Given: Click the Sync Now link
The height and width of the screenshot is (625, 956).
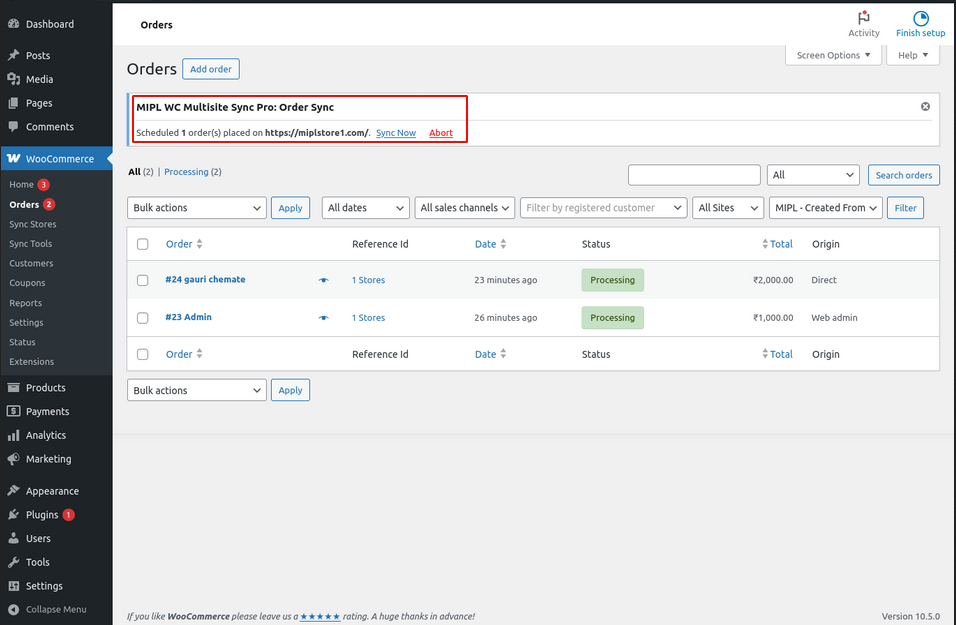Looking at the screenshot, I should 396,133.
